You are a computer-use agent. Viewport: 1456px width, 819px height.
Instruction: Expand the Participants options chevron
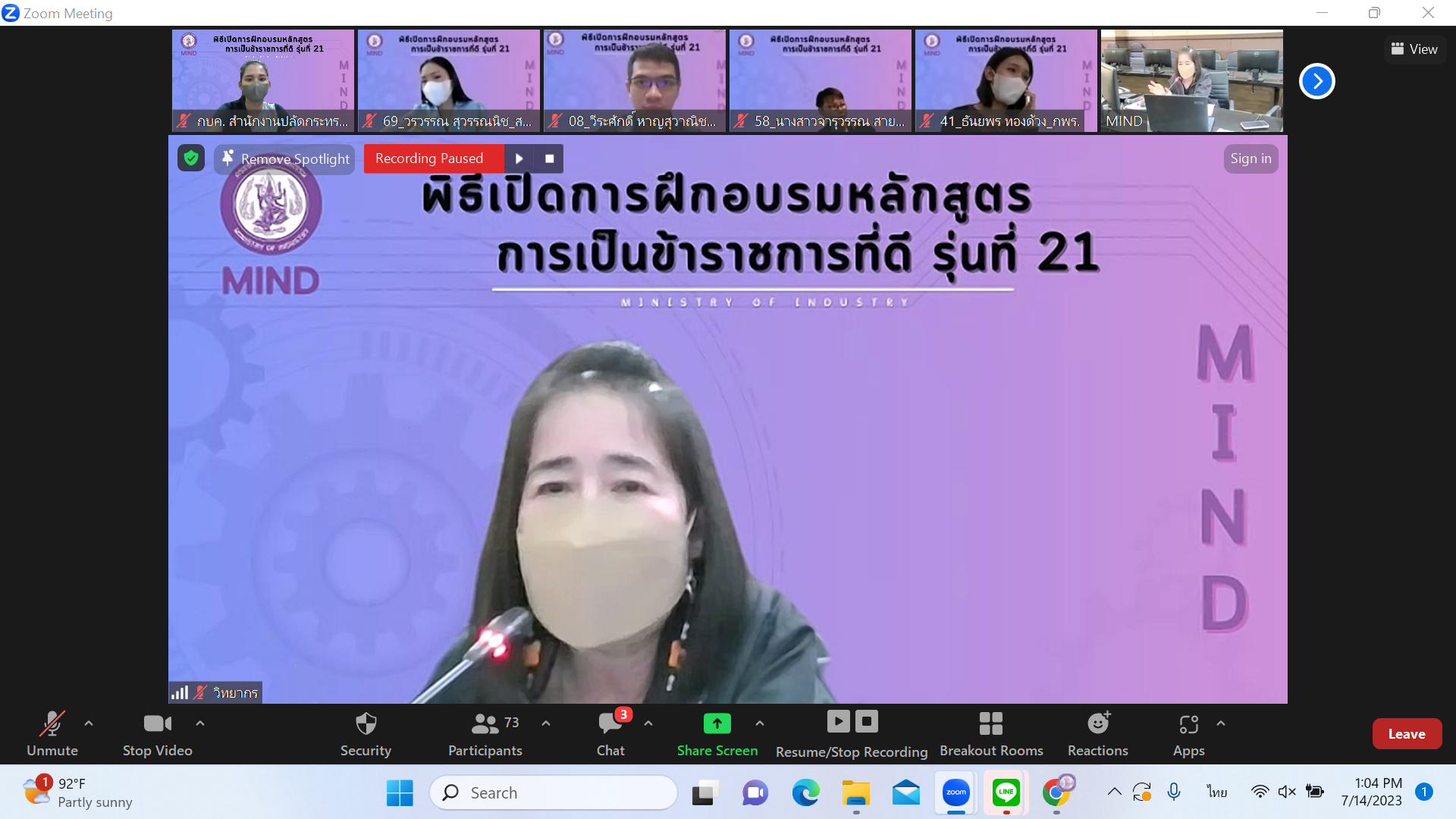click(546, 723)
